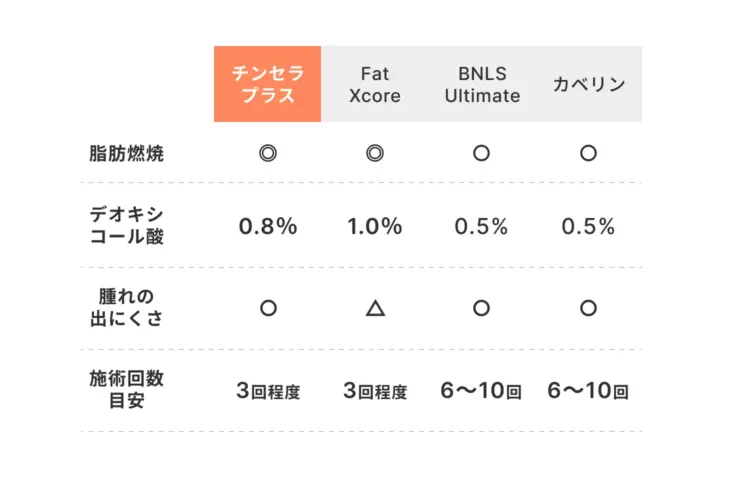Click the 脂肪燃焼 row label
750x478 pixels.
pyautogui.click(x=126, y=153)
